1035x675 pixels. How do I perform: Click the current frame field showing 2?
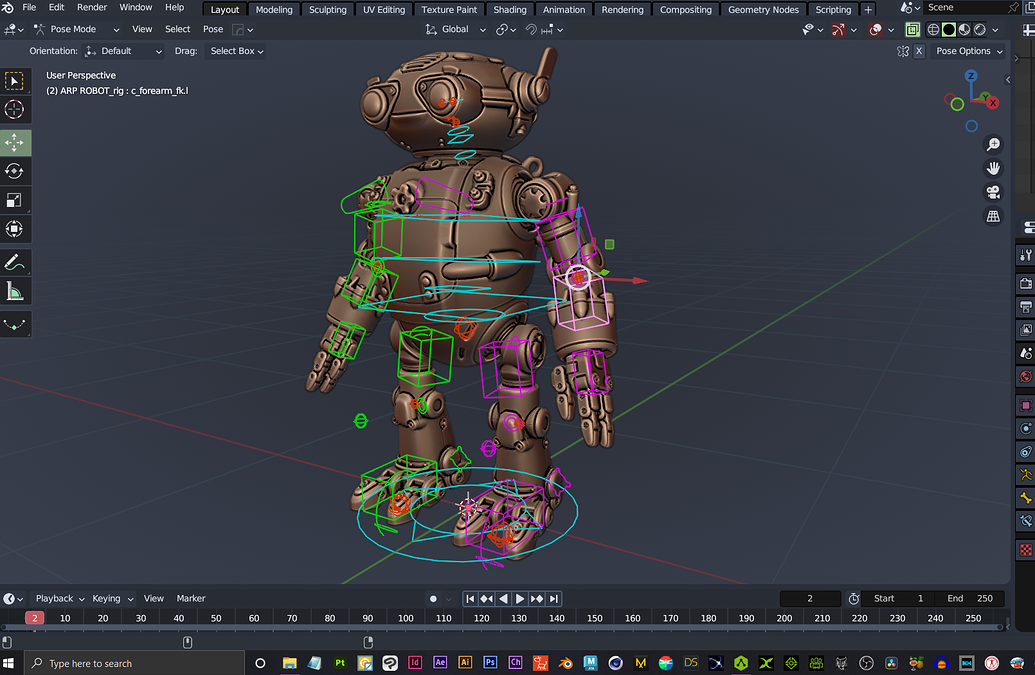(810, 598)
